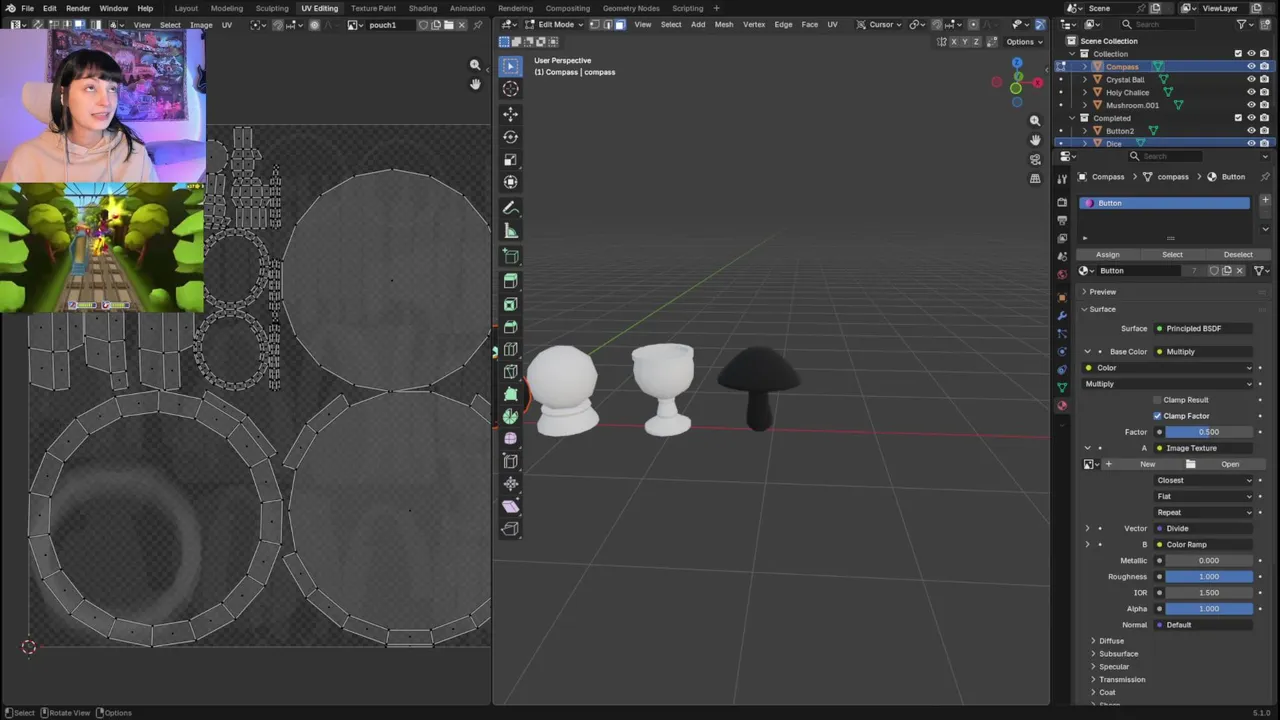
Task: Select the Poly Build tool
Action: pyautogui.click(x=510, y=394)
